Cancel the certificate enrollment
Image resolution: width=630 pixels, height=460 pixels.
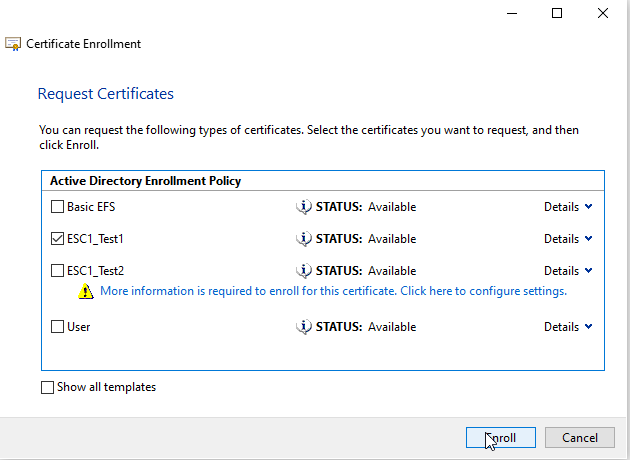tap(580, 438)
